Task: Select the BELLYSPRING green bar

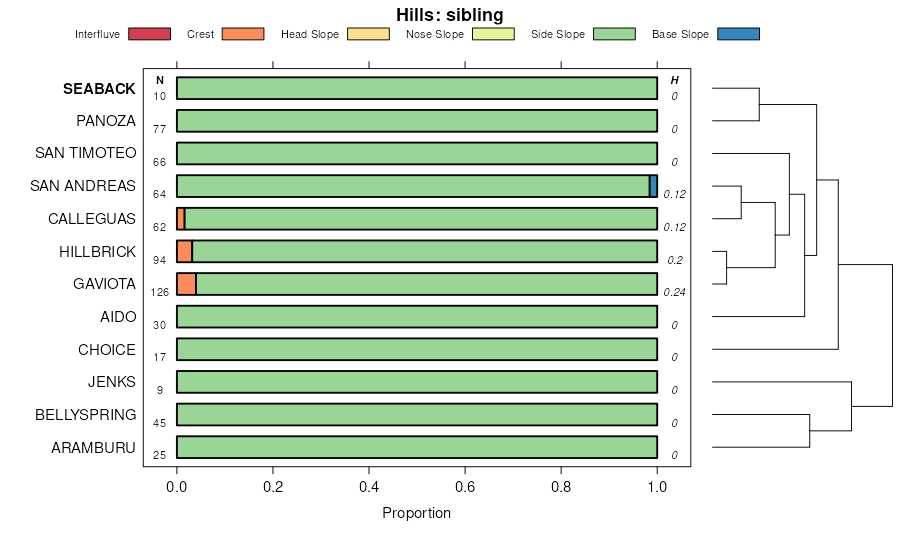Action: pos(417,415)
